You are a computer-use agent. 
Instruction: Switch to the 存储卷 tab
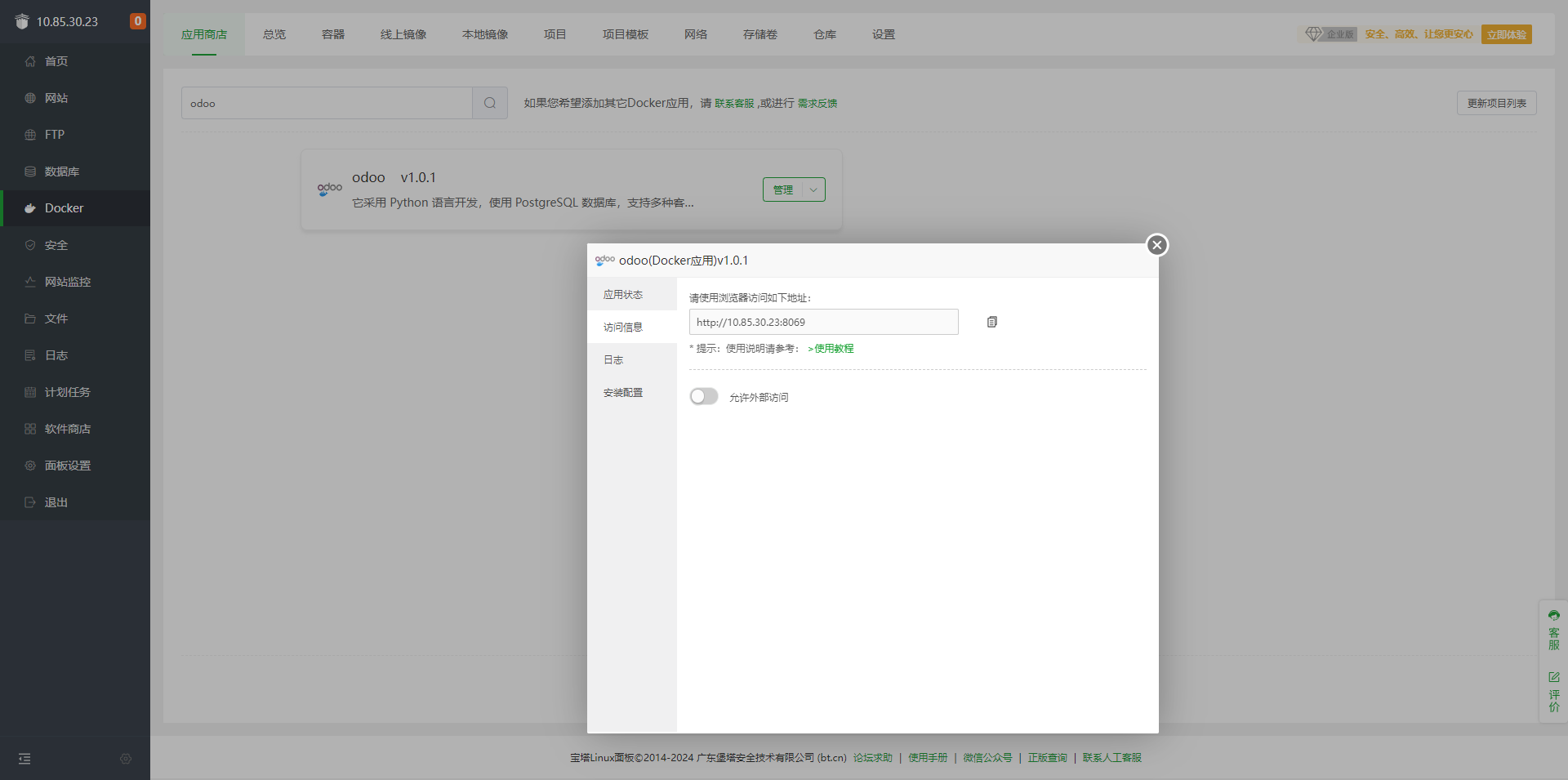pyautogui.click(x=760, y=34)
